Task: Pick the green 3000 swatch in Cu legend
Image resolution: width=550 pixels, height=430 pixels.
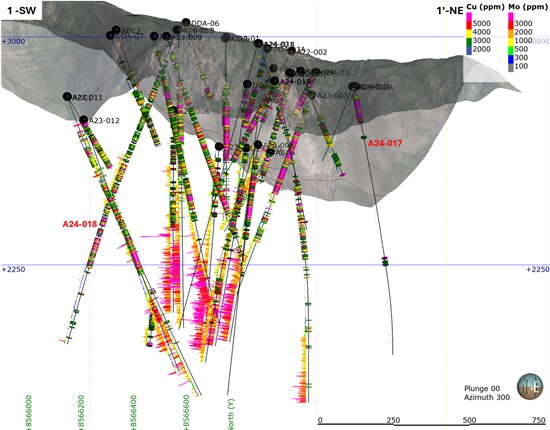Action: coord(469,41)
